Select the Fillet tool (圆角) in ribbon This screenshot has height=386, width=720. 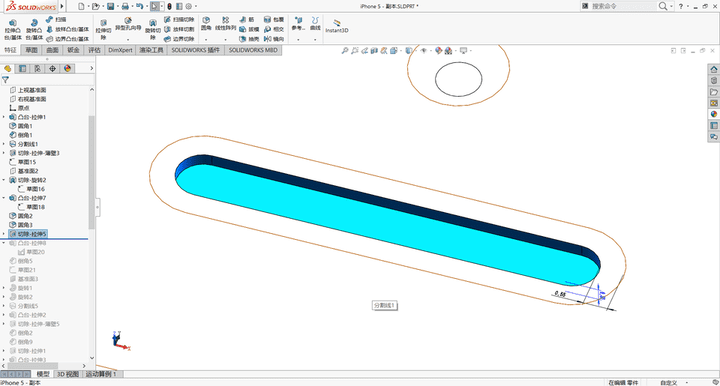[206, 24]
